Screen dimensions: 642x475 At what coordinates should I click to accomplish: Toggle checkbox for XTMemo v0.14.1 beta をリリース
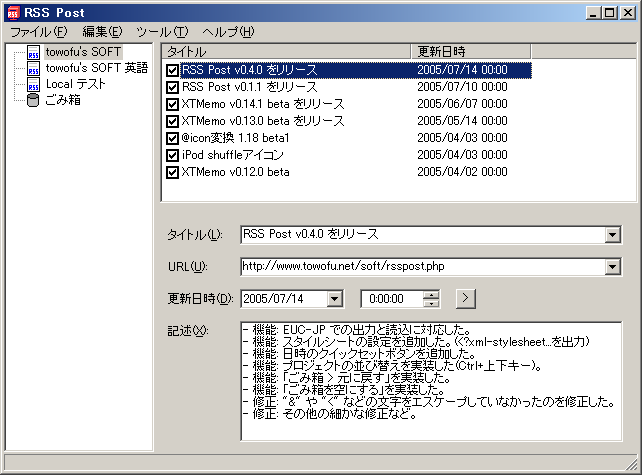point(172,104)
